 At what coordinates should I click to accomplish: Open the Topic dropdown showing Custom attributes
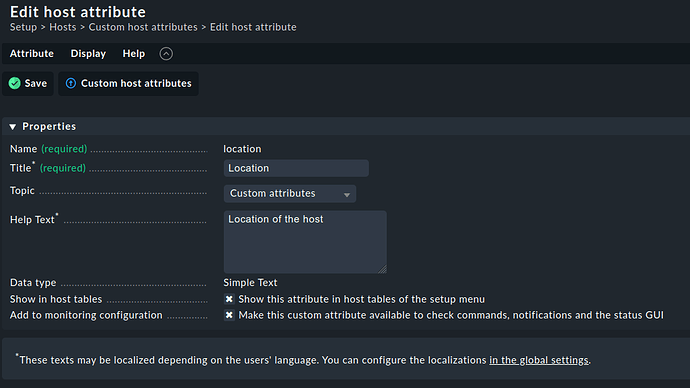click(290, 194)
